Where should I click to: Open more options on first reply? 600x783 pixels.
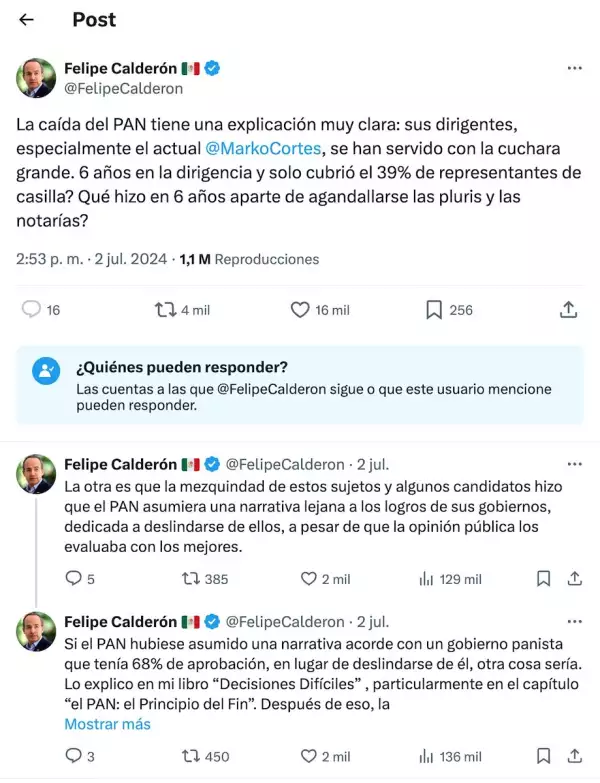tap(574, 465)
